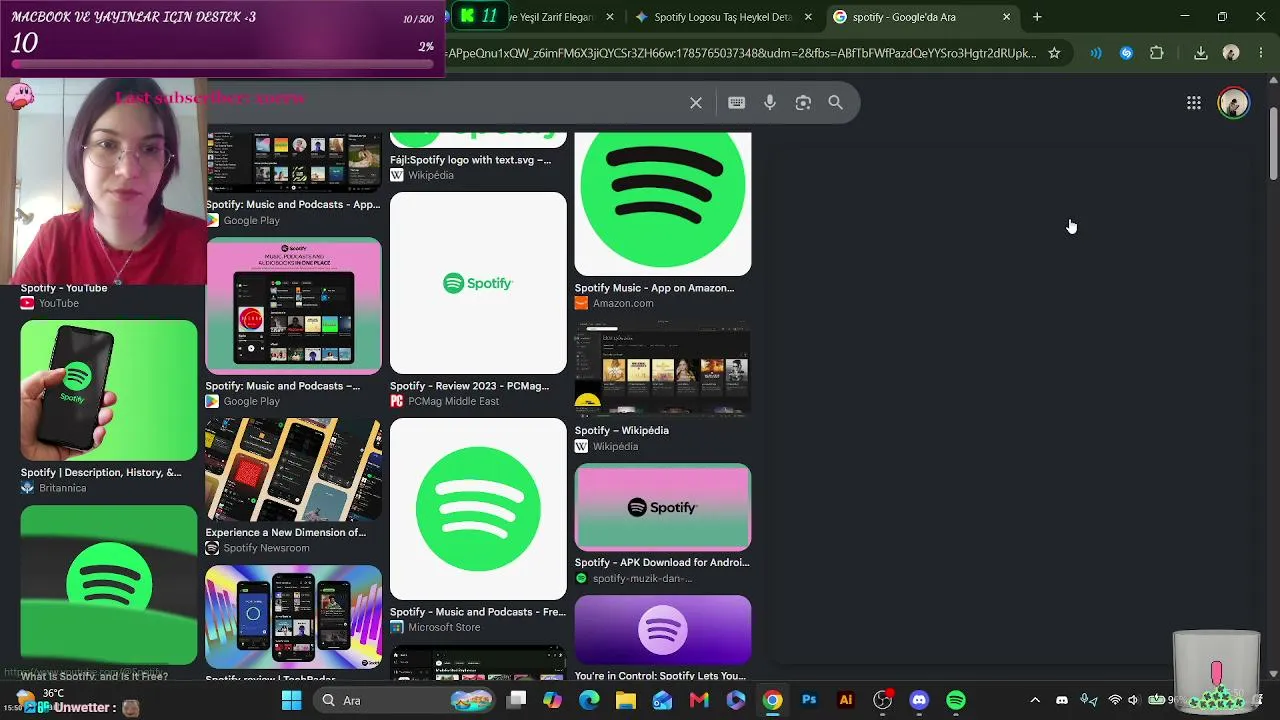Image resolution: width=1280 pixels, height=720 pixels.
Task: Open Task View from the taskbar
Action: point(516,700)
